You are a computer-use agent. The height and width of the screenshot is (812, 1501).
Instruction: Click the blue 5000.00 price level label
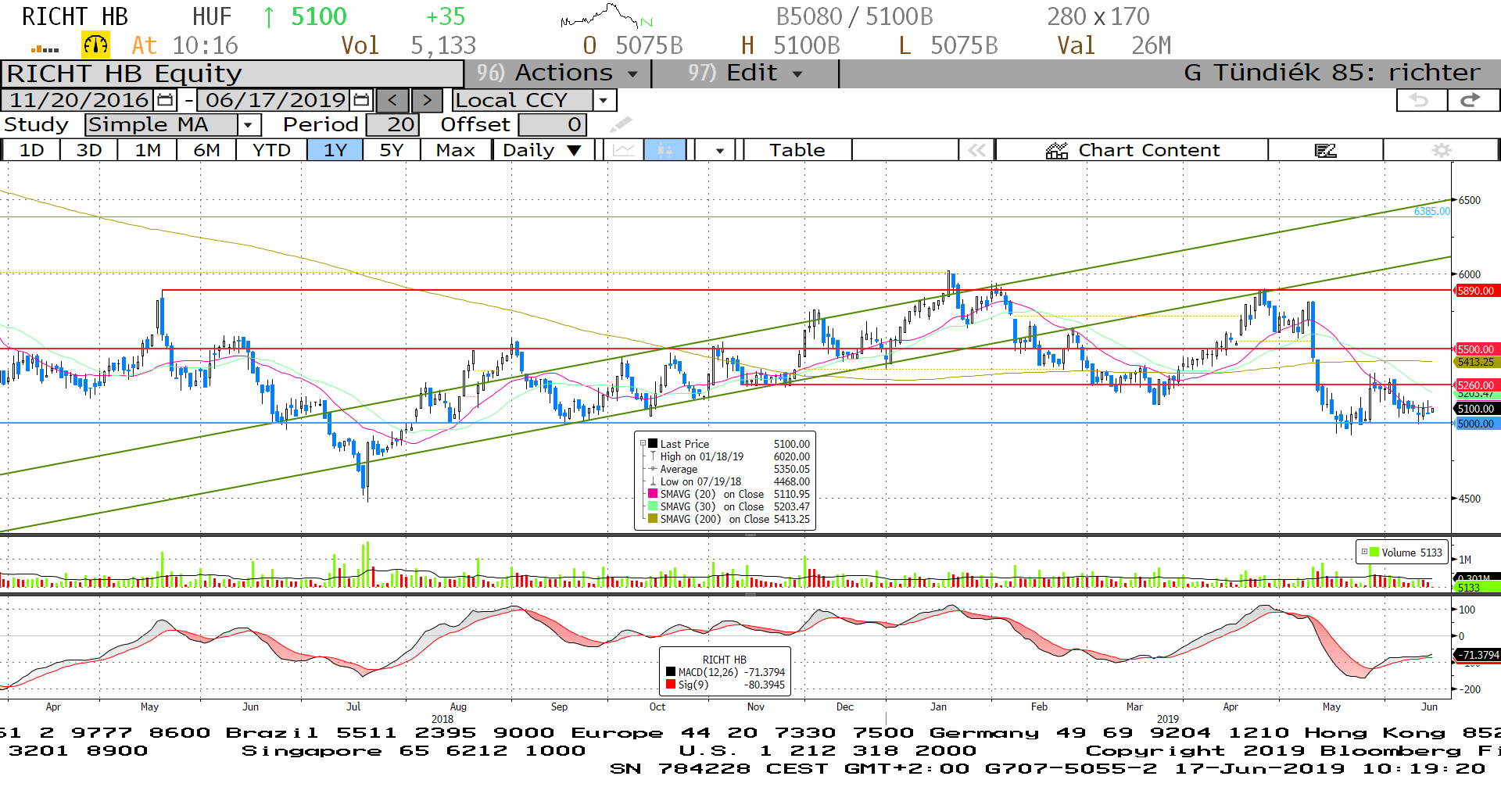(x=1475, y=424)
